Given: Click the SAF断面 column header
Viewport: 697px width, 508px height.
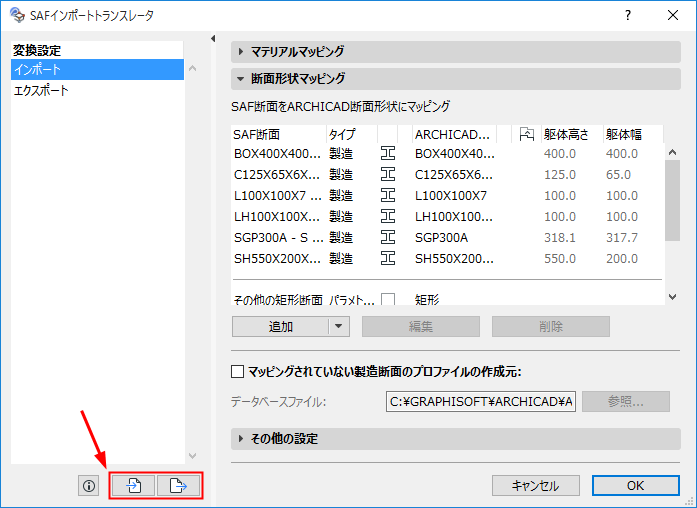Looking at the screenshot, I should [279, 134].
